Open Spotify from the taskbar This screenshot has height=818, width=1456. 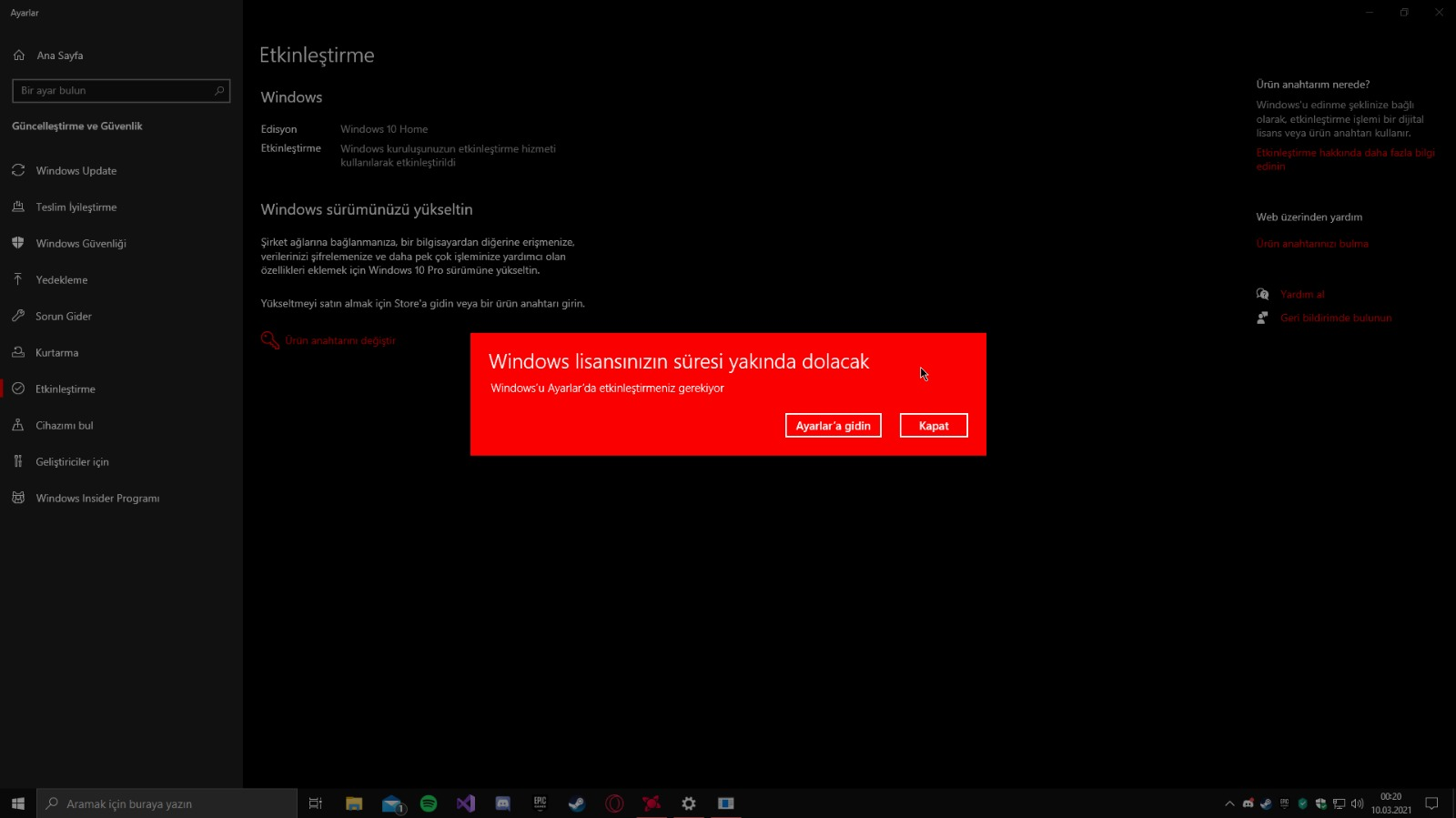[429, 803]
